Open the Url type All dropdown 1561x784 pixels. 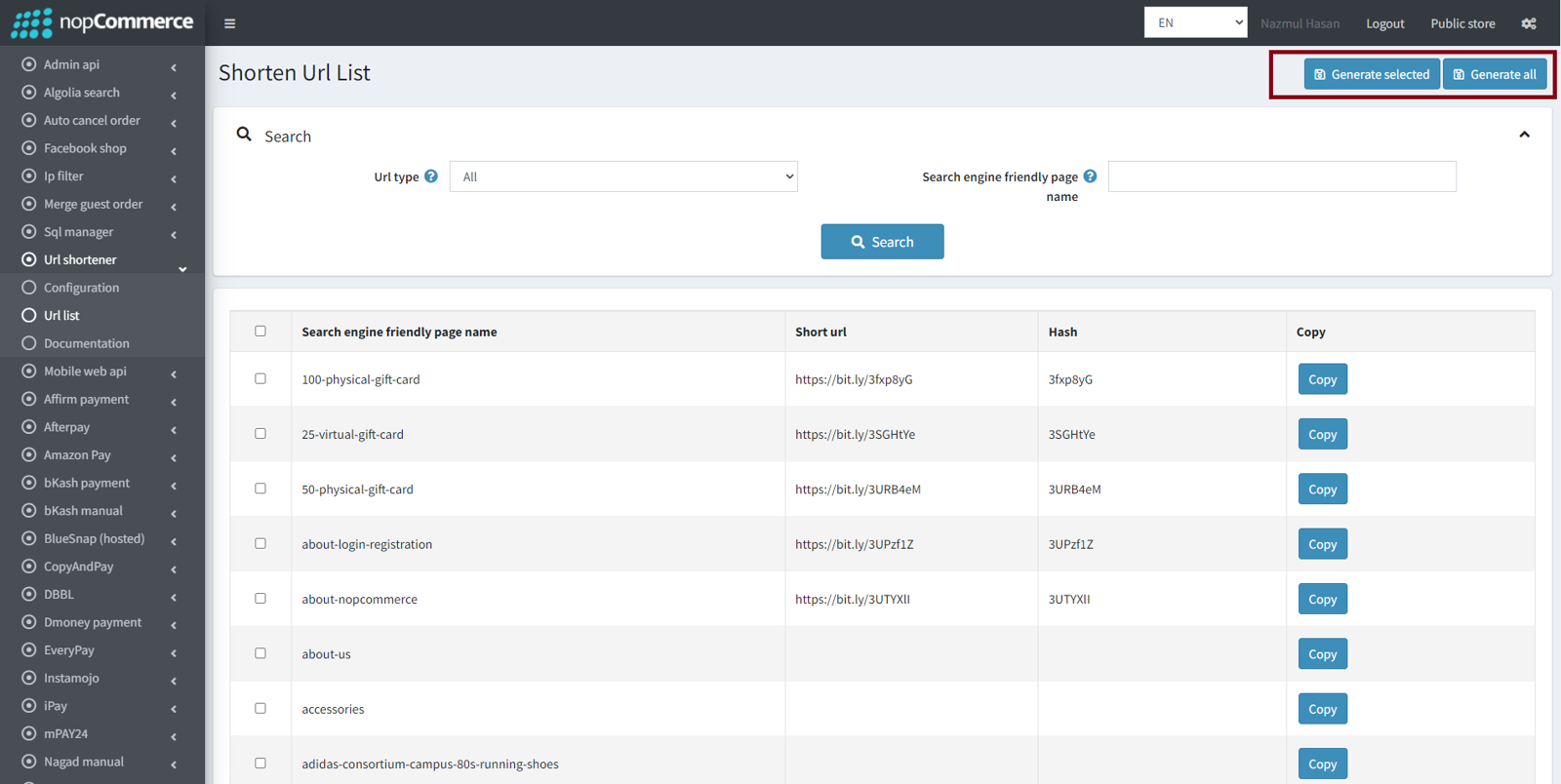coord(623,176)
